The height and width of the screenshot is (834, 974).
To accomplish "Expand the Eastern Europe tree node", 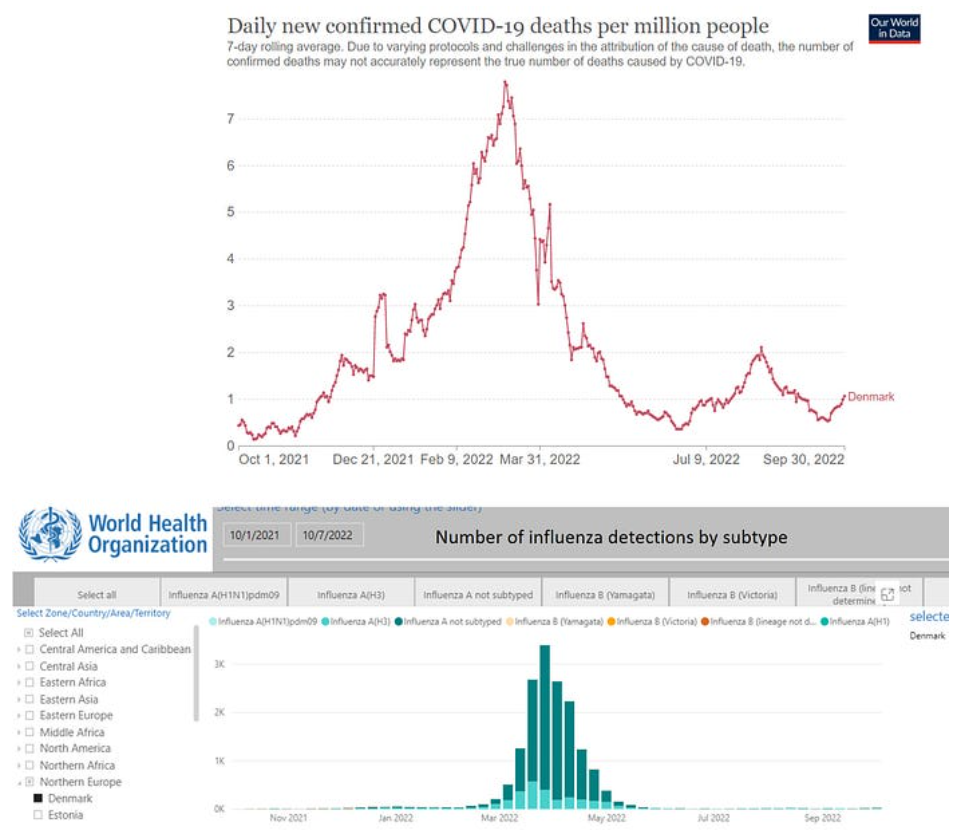I will 19,716.
